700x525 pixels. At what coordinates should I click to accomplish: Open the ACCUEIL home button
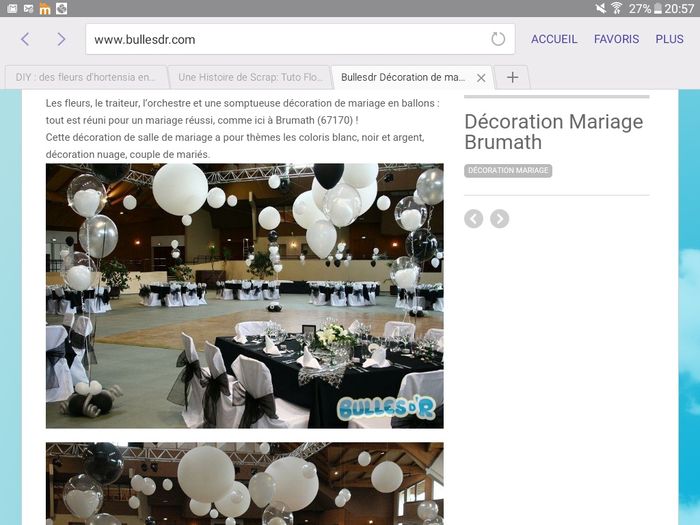554,39
